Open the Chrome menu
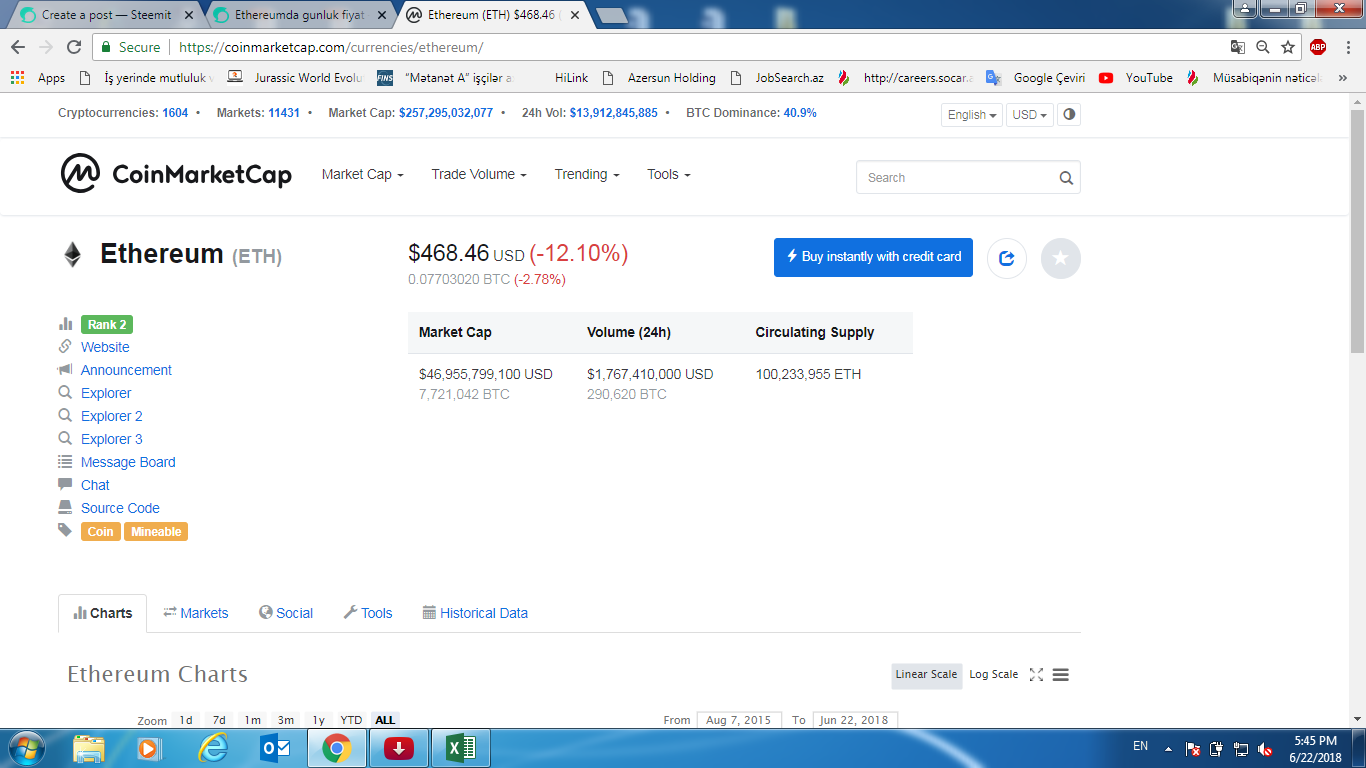The width and height of the screenshot is (1366, 768). pos(1348,47)
